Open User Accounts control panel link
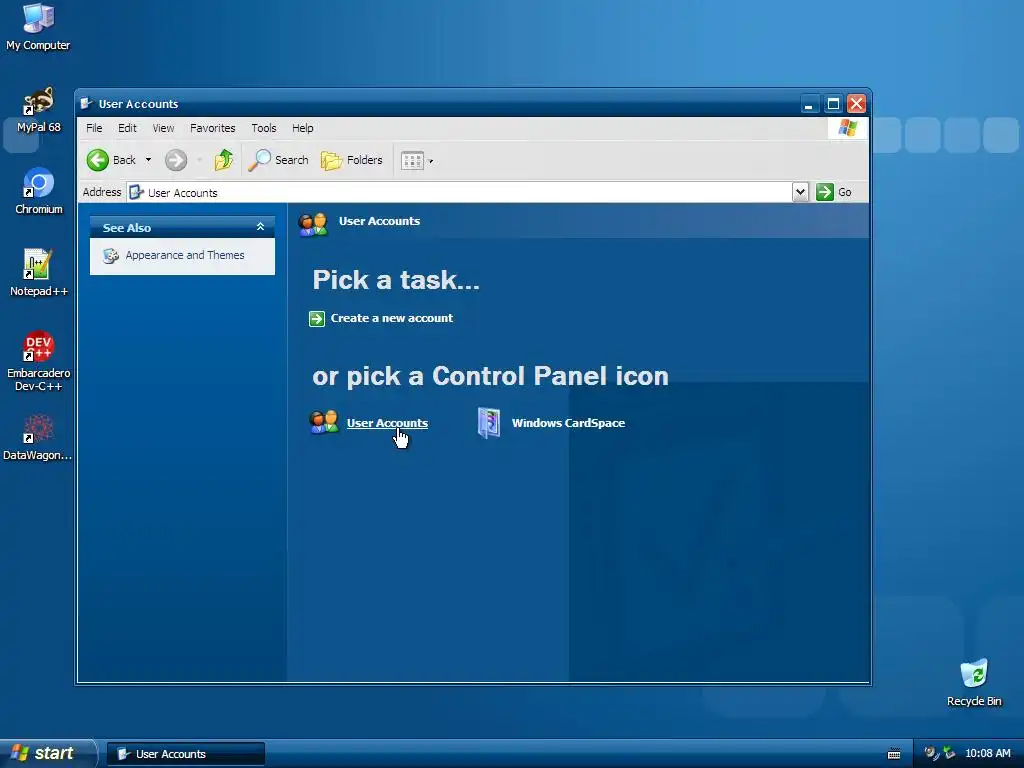 coord(387,423)
